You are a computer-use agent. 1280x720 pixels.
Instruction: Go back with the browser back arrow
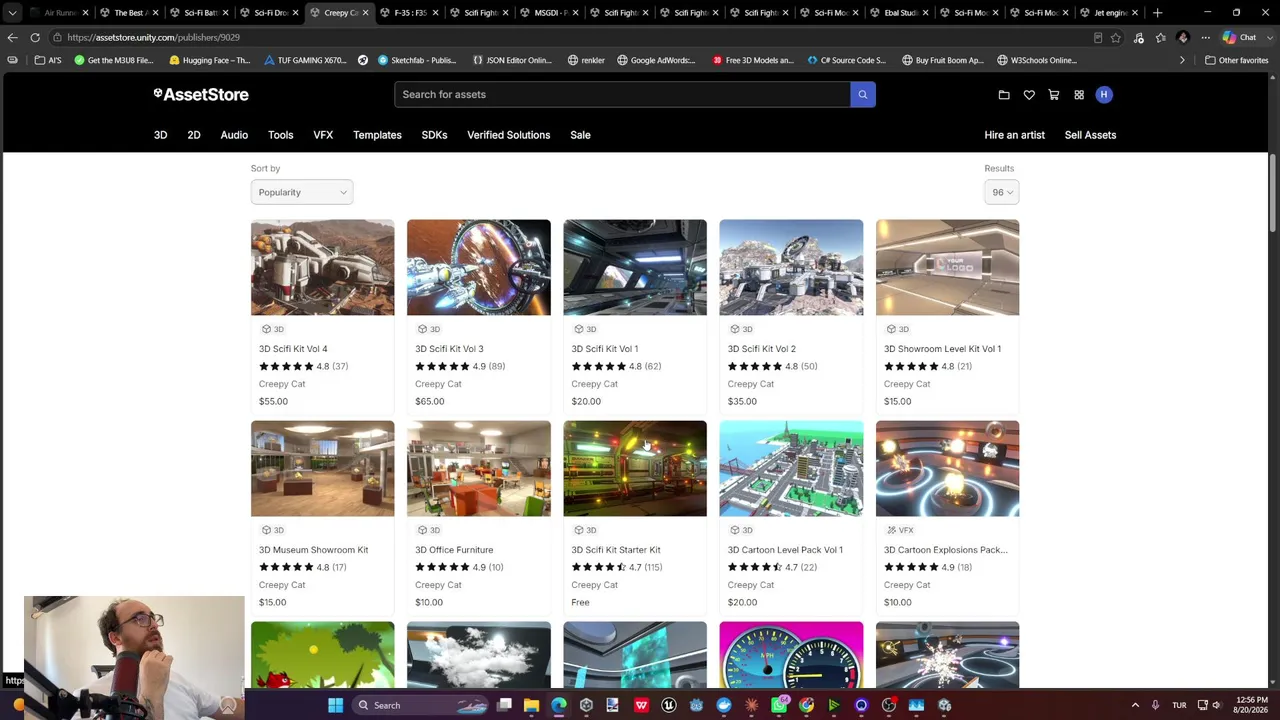click(12, 37)
